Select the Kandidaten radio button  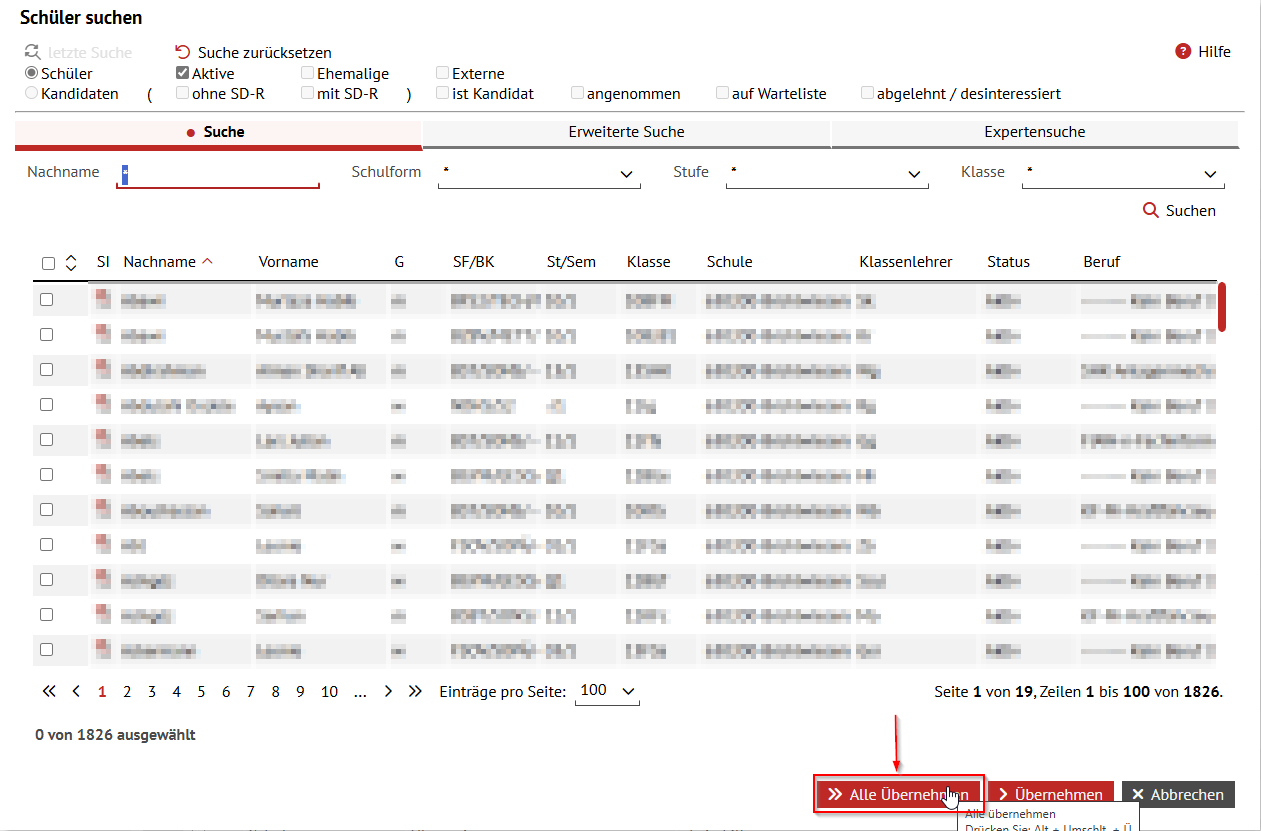coord(30,93)
